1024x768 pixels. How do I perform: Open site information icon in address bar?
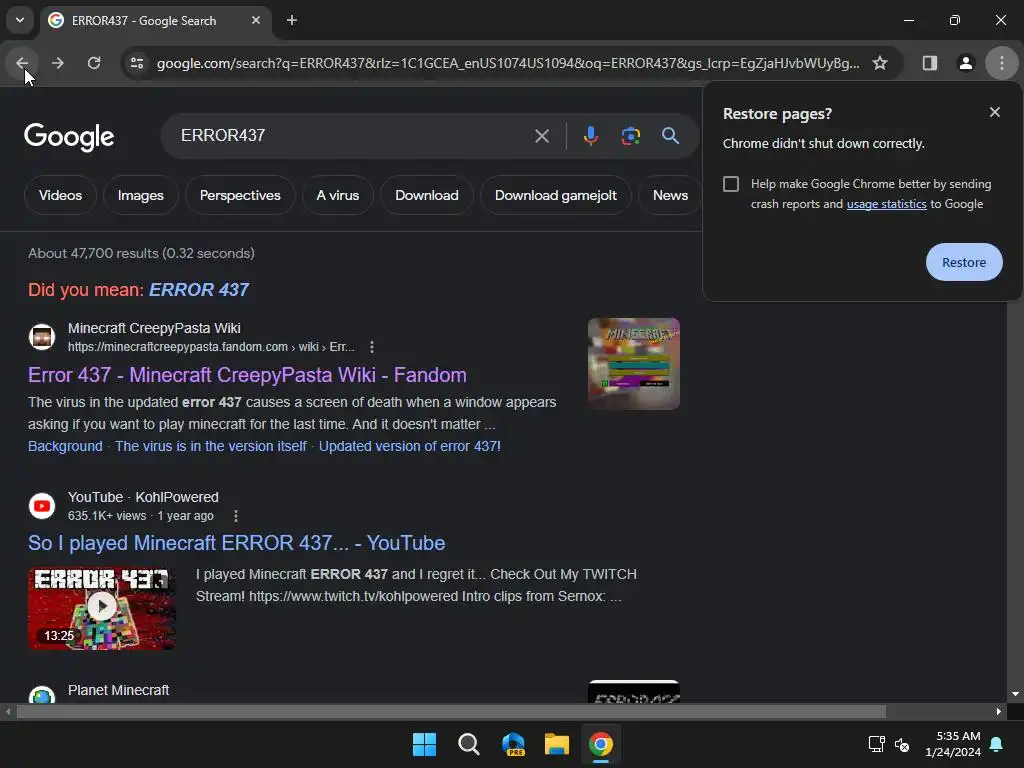click(136, 63)
